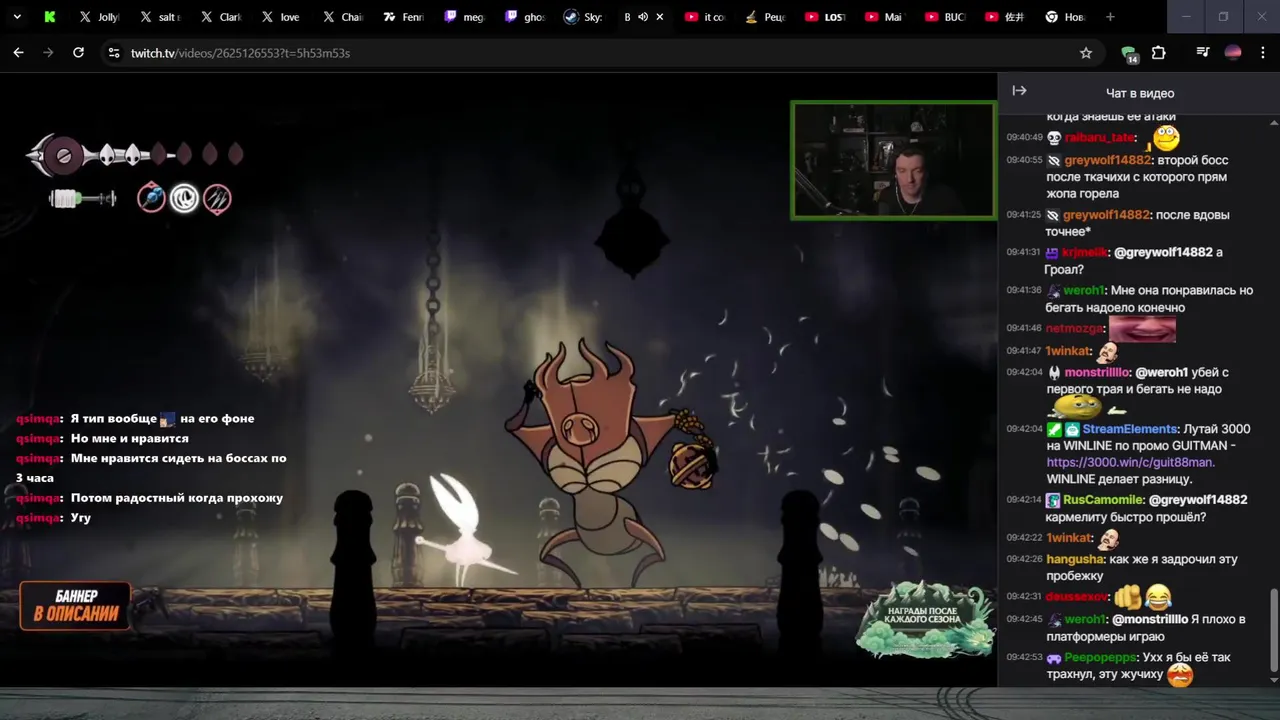Close the active Twitch video tab
This screenshot has width=1280, height=720.
tap(660, 17)
